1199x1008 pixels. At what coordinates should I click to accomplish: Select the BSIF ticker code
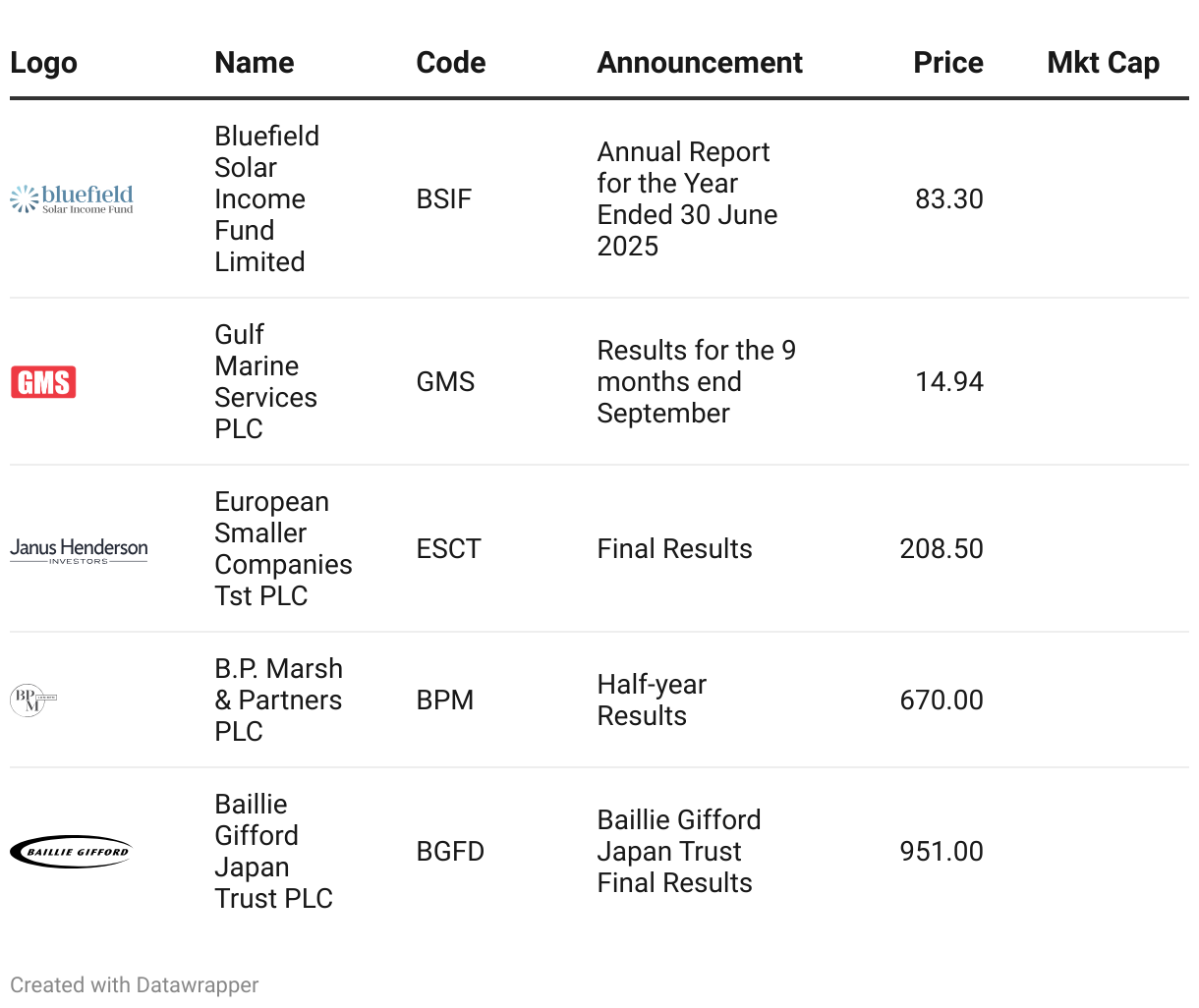point(444,199)
